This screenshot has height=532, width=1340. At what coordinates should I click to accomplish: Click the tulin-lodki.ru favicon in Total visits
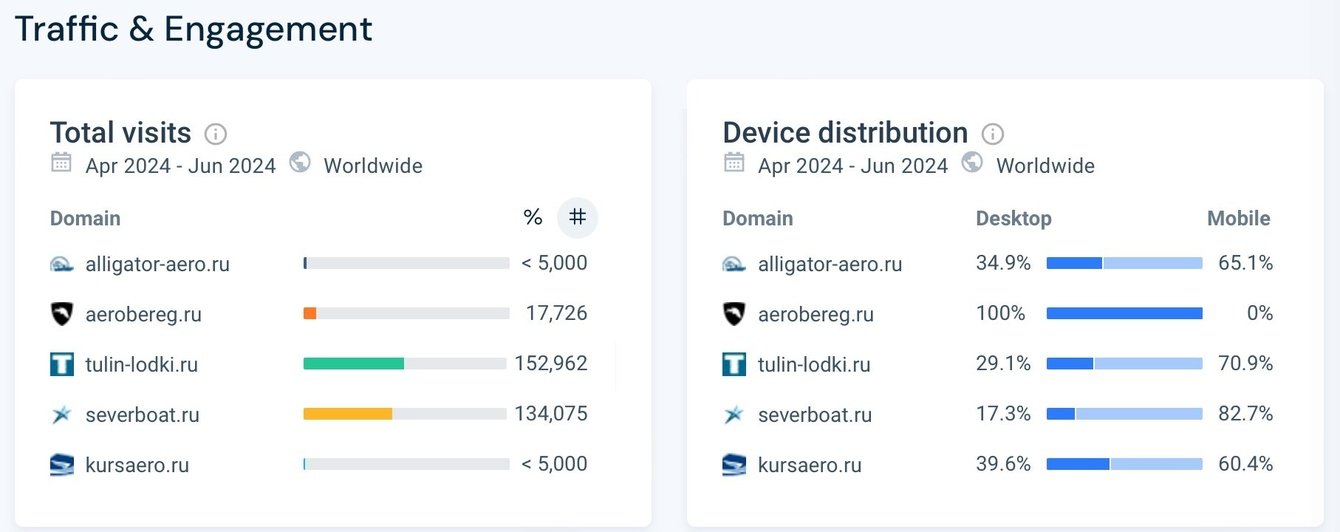coord(62,364)
